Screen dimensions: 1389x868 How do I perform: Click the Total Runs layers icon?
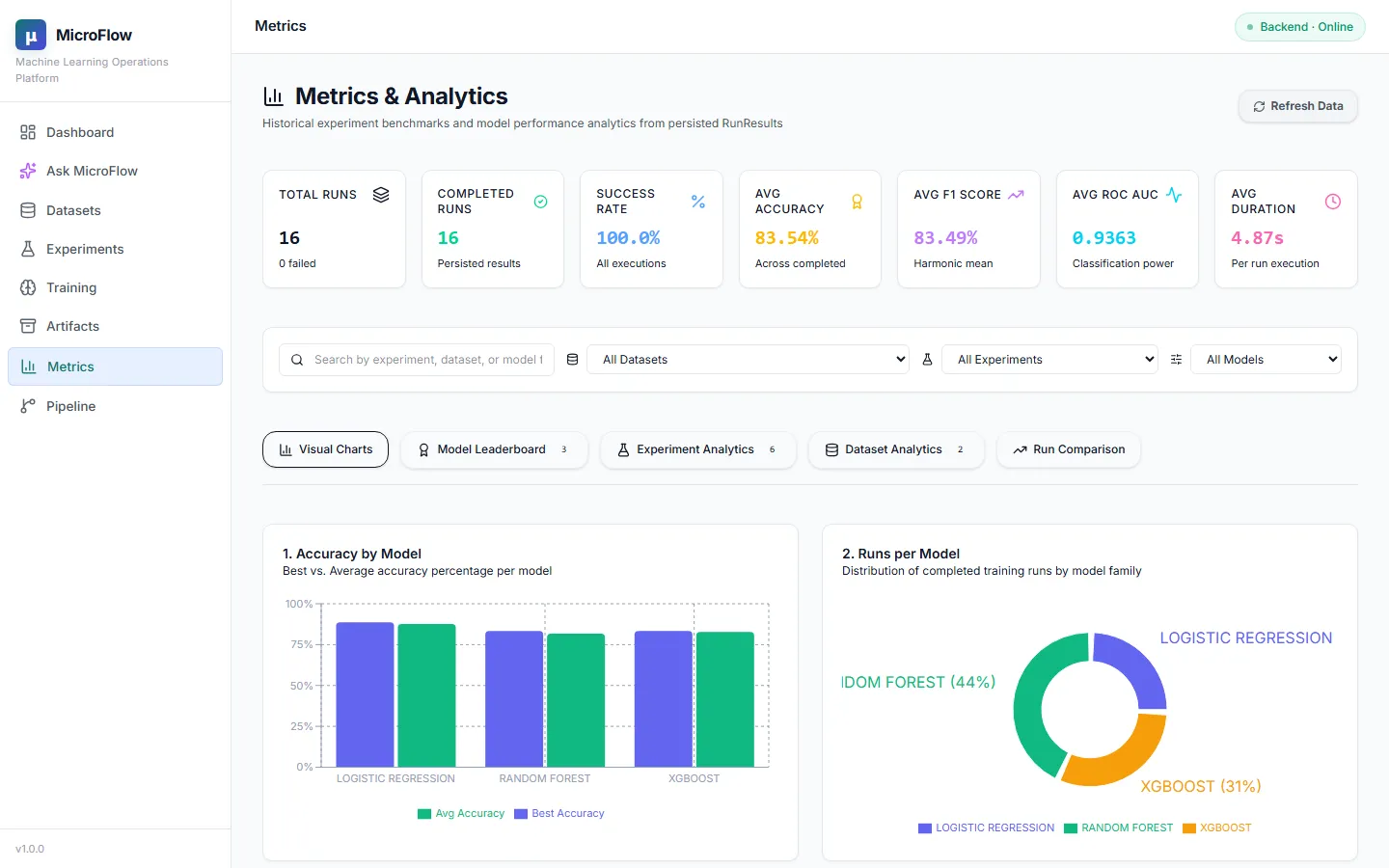[381, 195]
